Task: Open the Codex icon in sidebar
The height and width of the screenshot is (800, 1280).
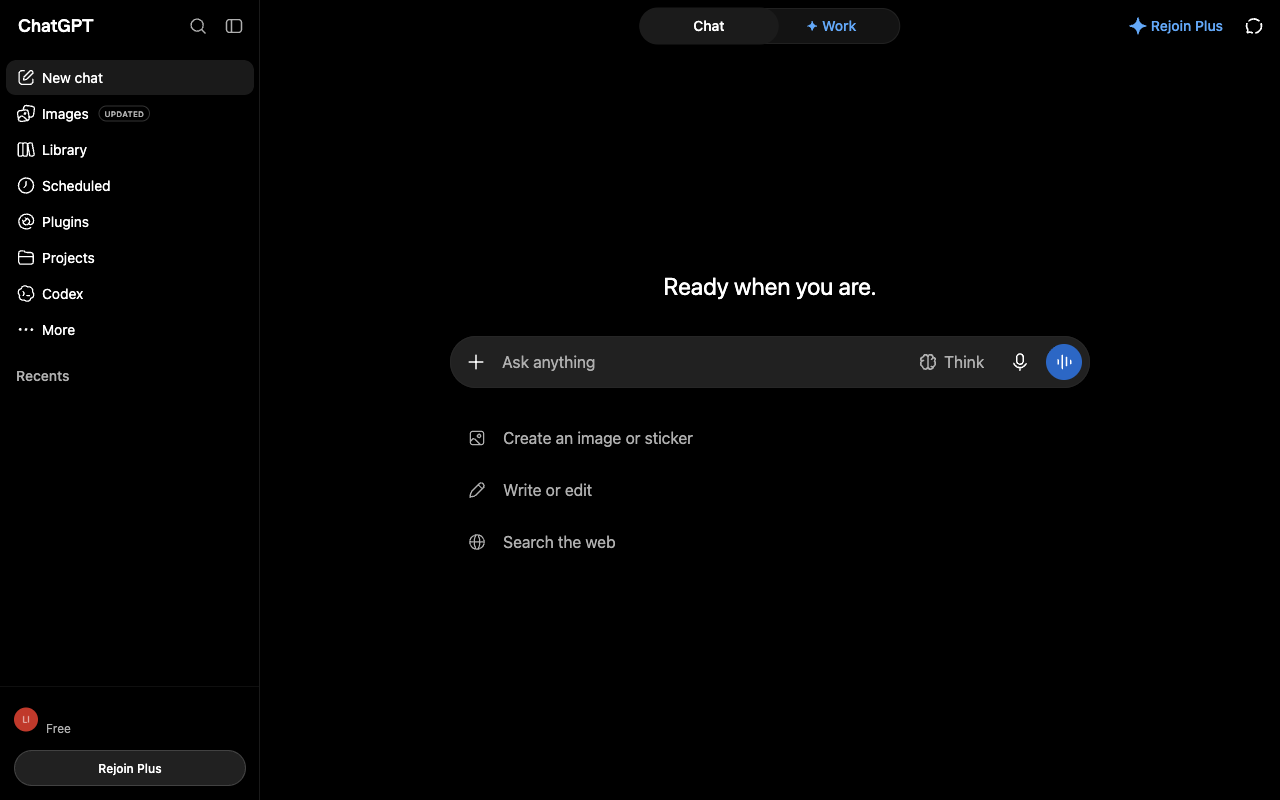Action: click(26, 294)
